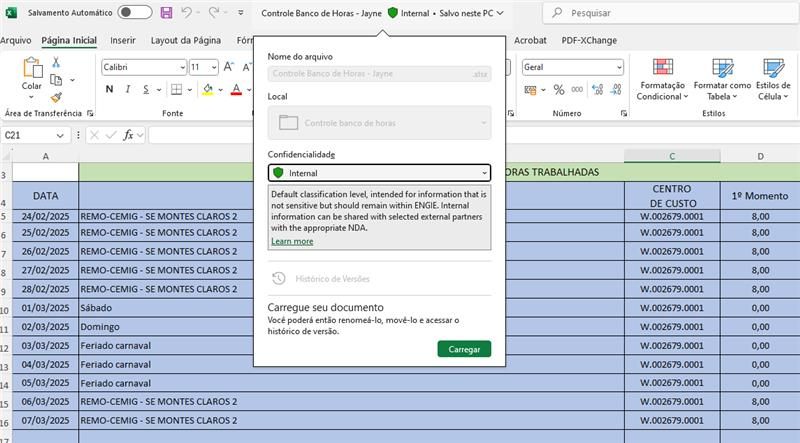Apply percent style icon

pos(559,90)
